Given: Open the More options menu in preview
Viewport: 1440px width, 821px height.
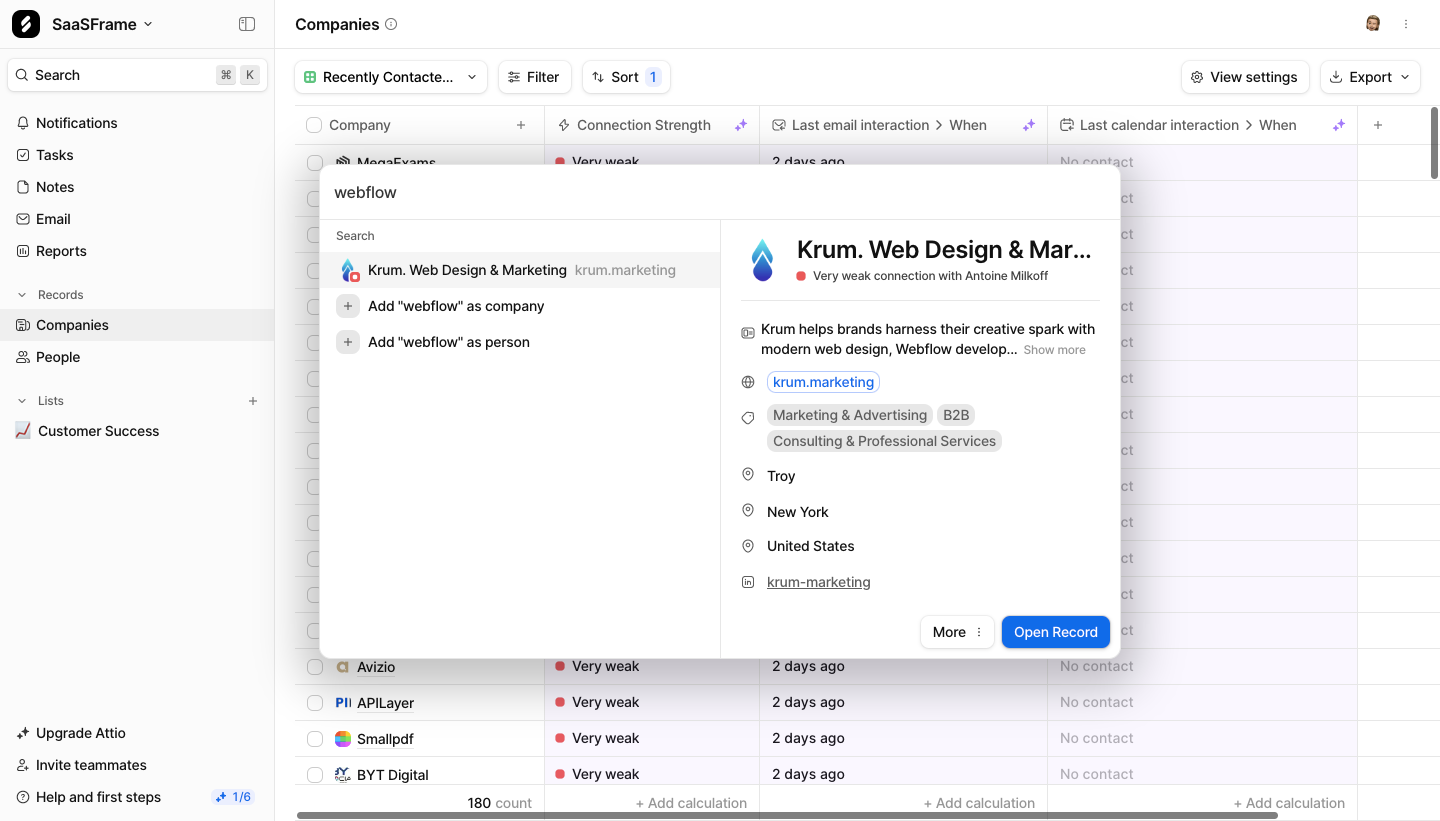Looking at the screenshot, I should [957, 632].
